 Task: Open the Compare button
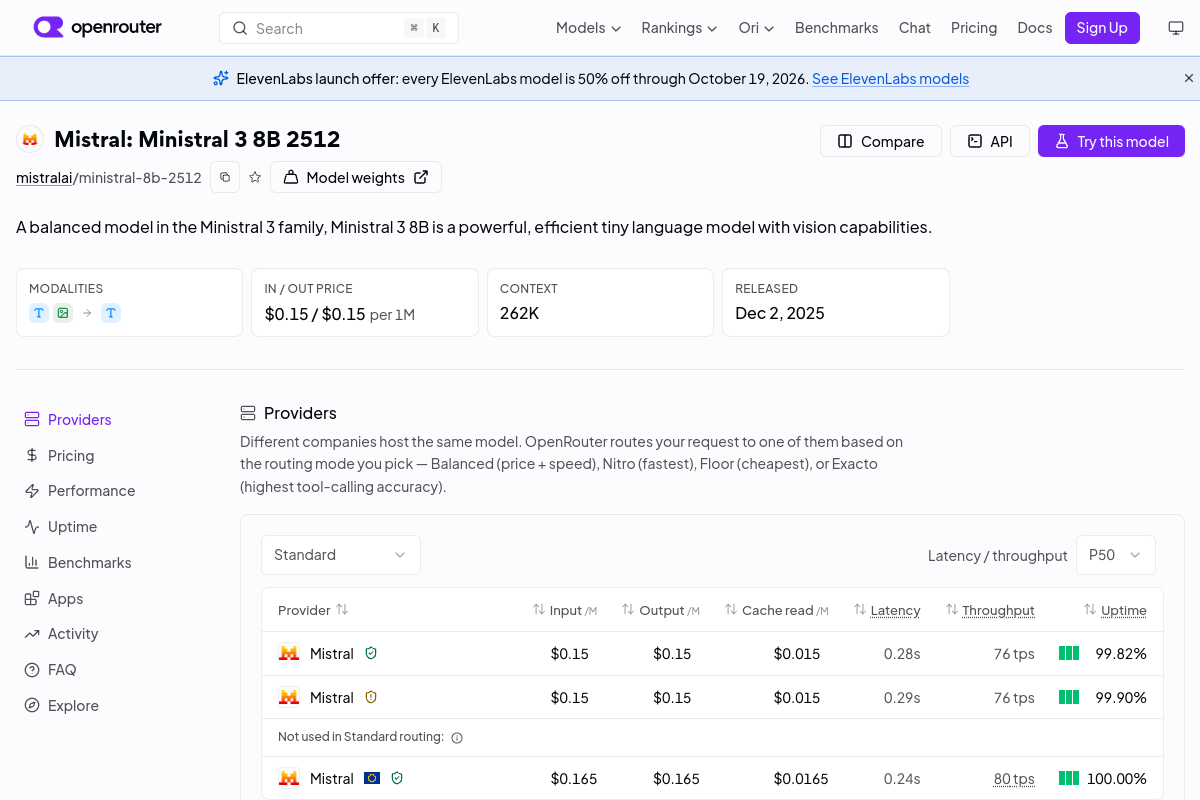point(881,141)
